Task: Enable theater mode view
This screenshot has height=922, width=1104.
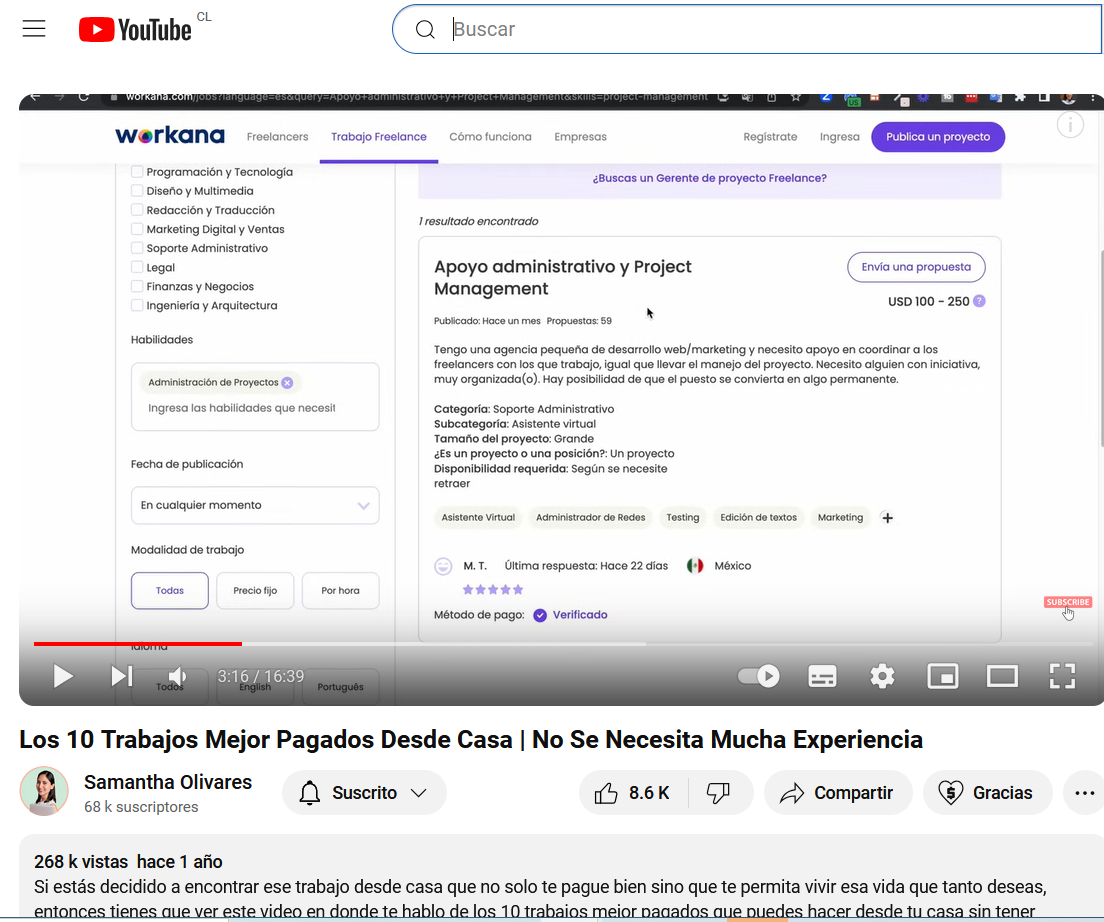Action: point(1002,676)
